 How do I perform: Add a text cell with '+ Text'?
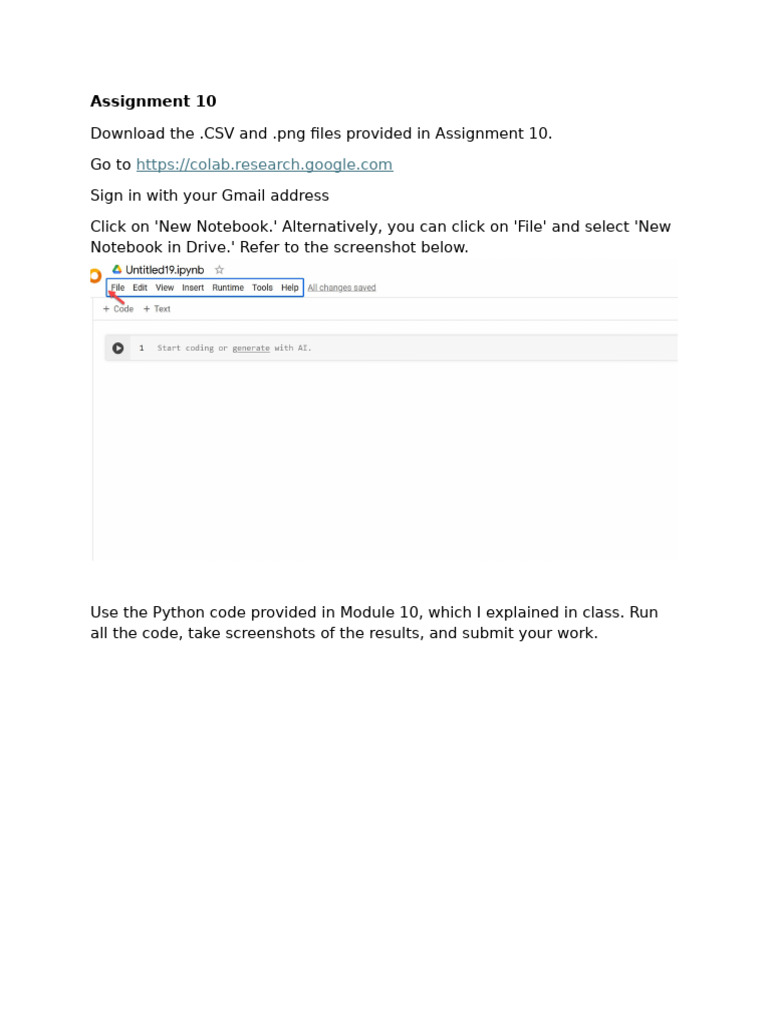(157, 309)
